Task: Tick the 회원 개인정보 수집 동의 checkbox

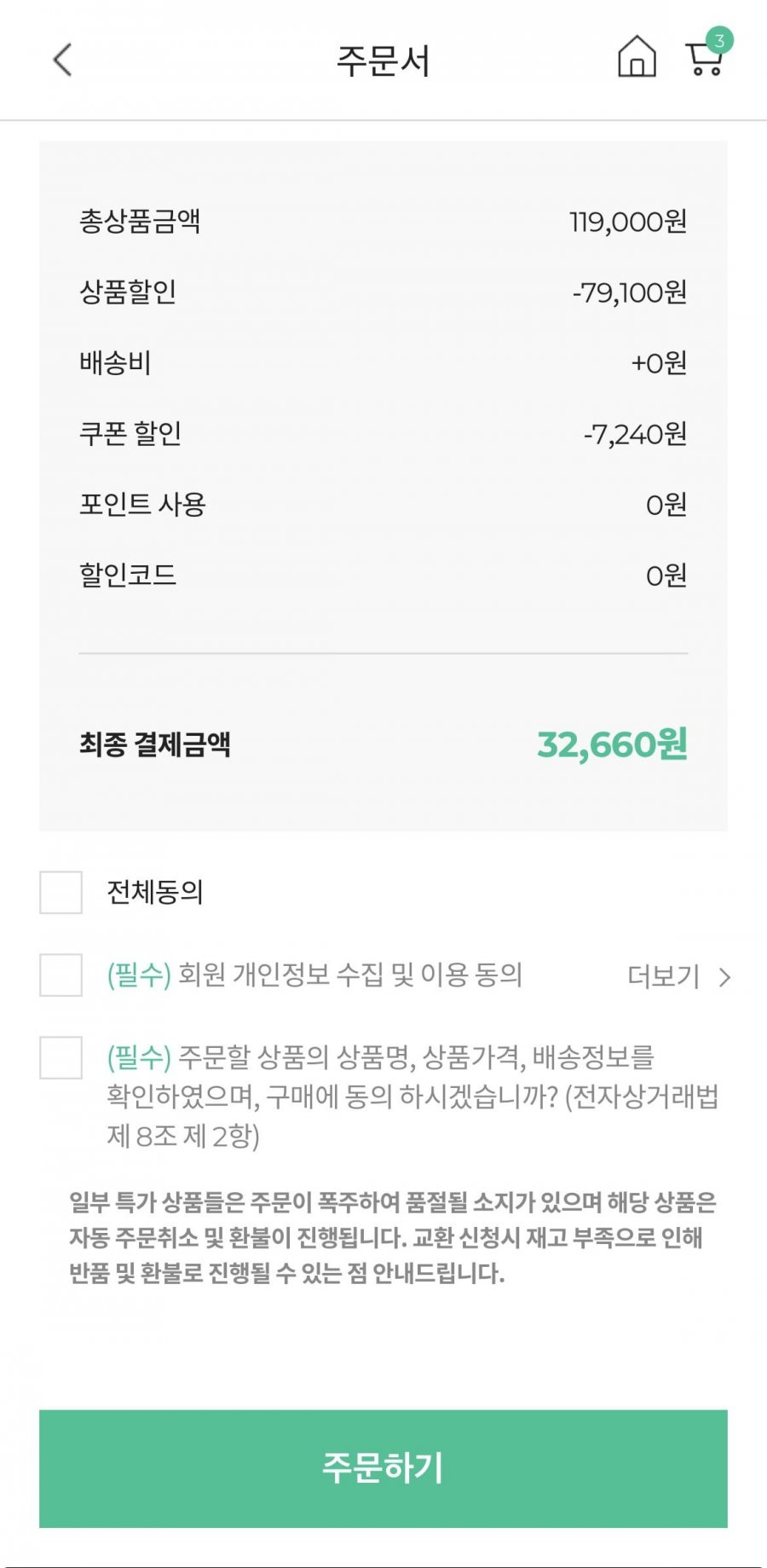Action: [x=61, y=975]
